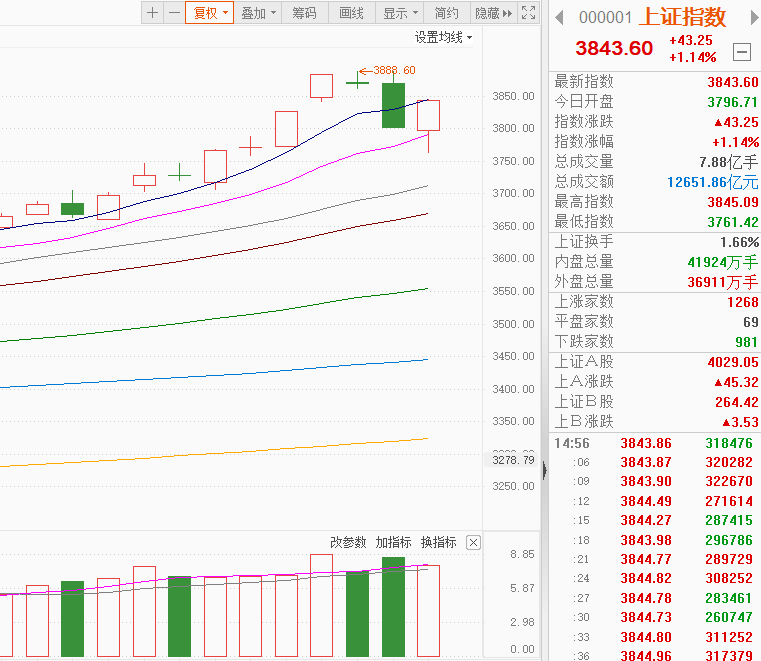Select the 最高指数 3845.09 row

[656, 202]
